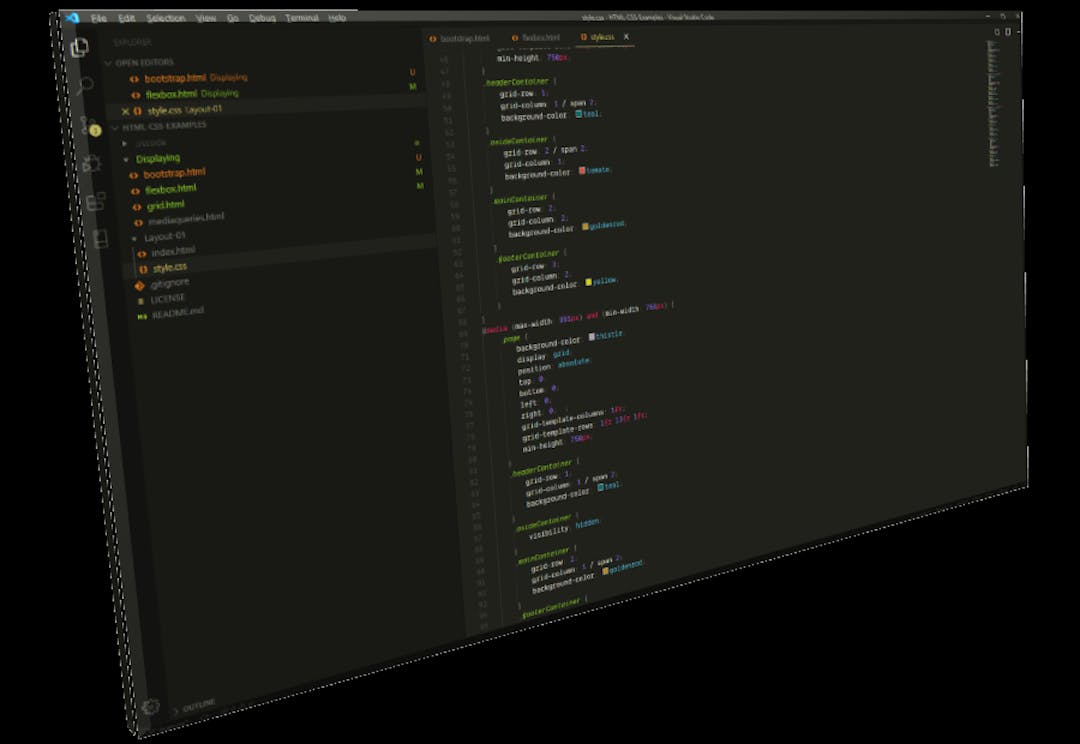
Task: Select the Search icon in the Activity Bar
Action: (86, 86)
